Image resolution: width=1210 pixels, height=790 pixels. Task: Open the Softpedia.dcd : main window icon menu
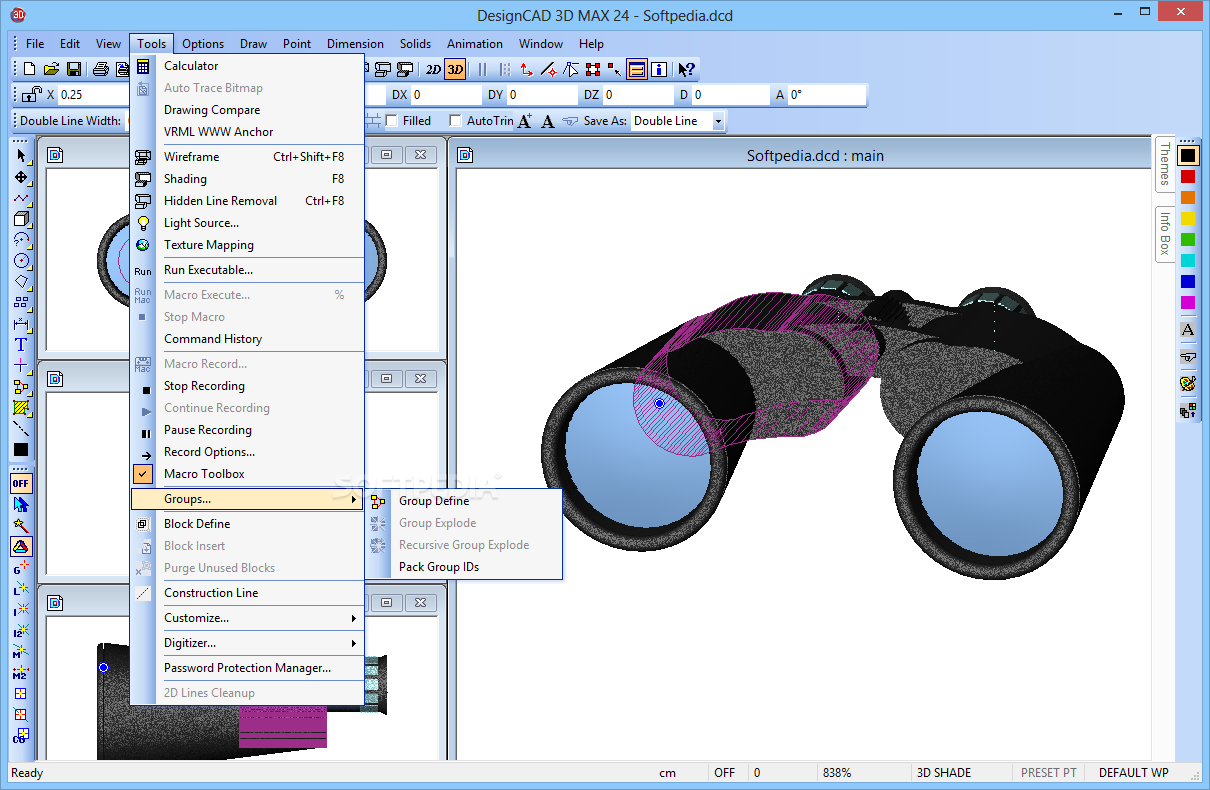coord(466,155)
